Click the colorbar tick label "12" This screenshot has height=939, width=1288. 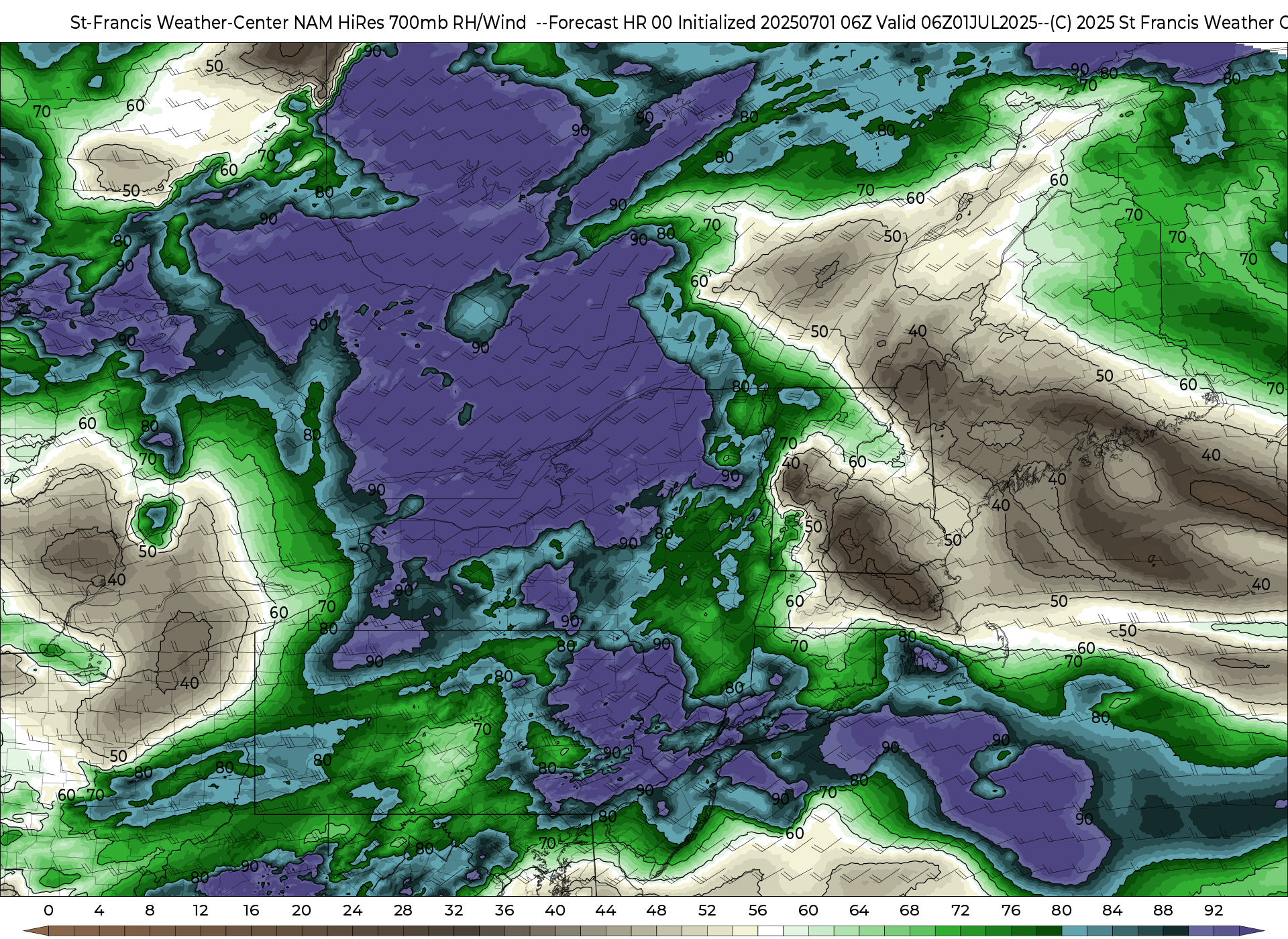tap(201, 910)
